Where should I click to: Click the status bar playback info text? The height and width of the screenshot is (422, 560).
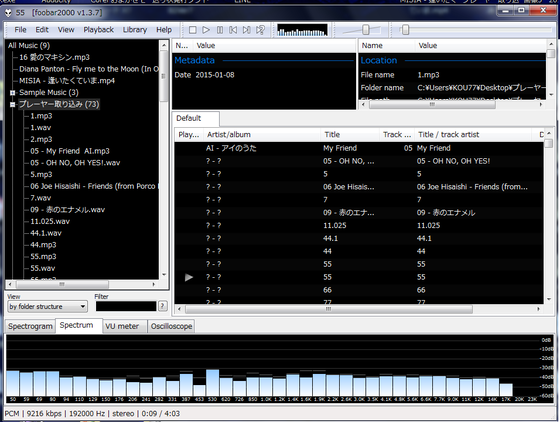pyautogui.click(x=92, y=414)
